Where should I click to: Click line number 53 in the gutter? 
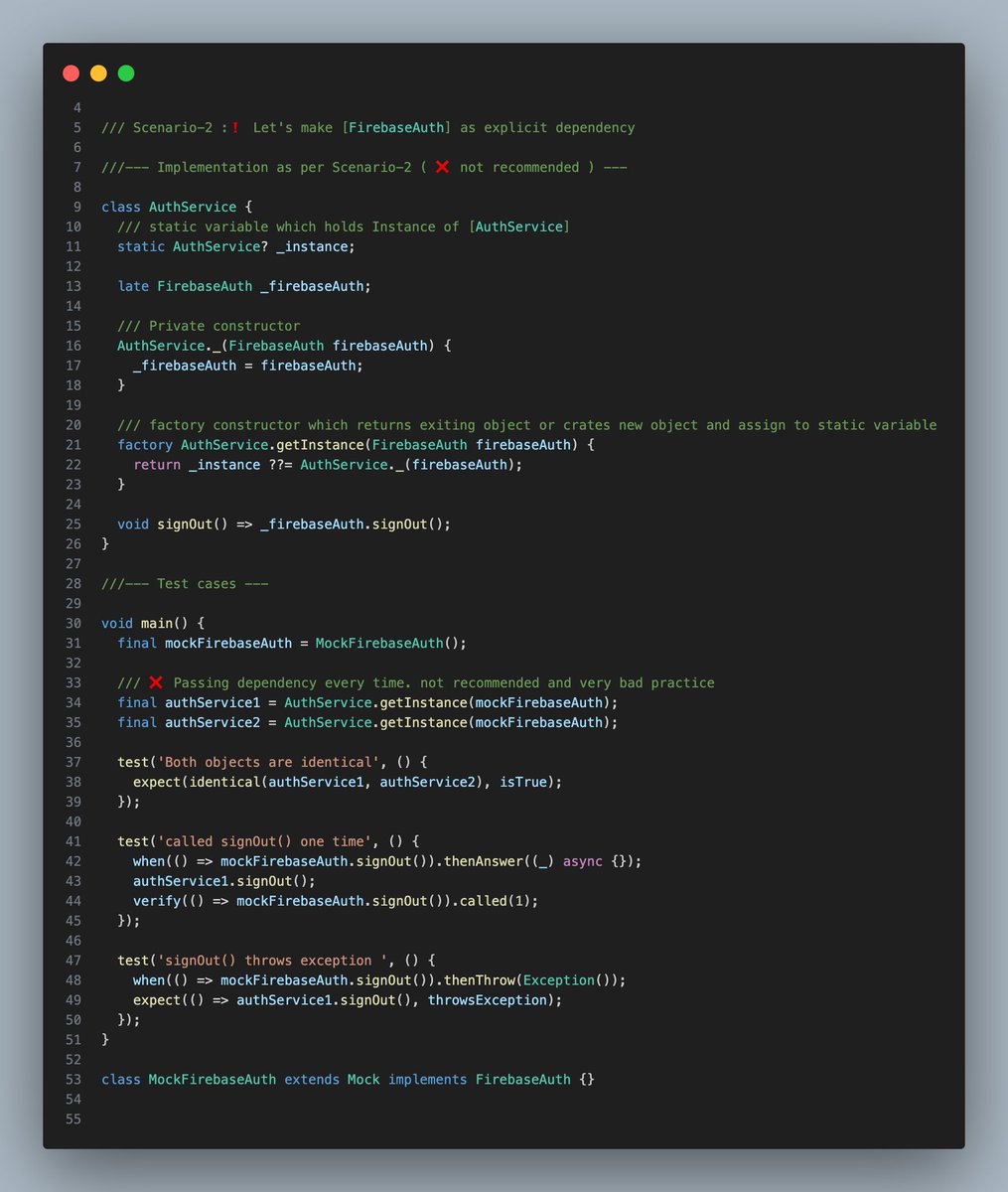coord(73,1080)
